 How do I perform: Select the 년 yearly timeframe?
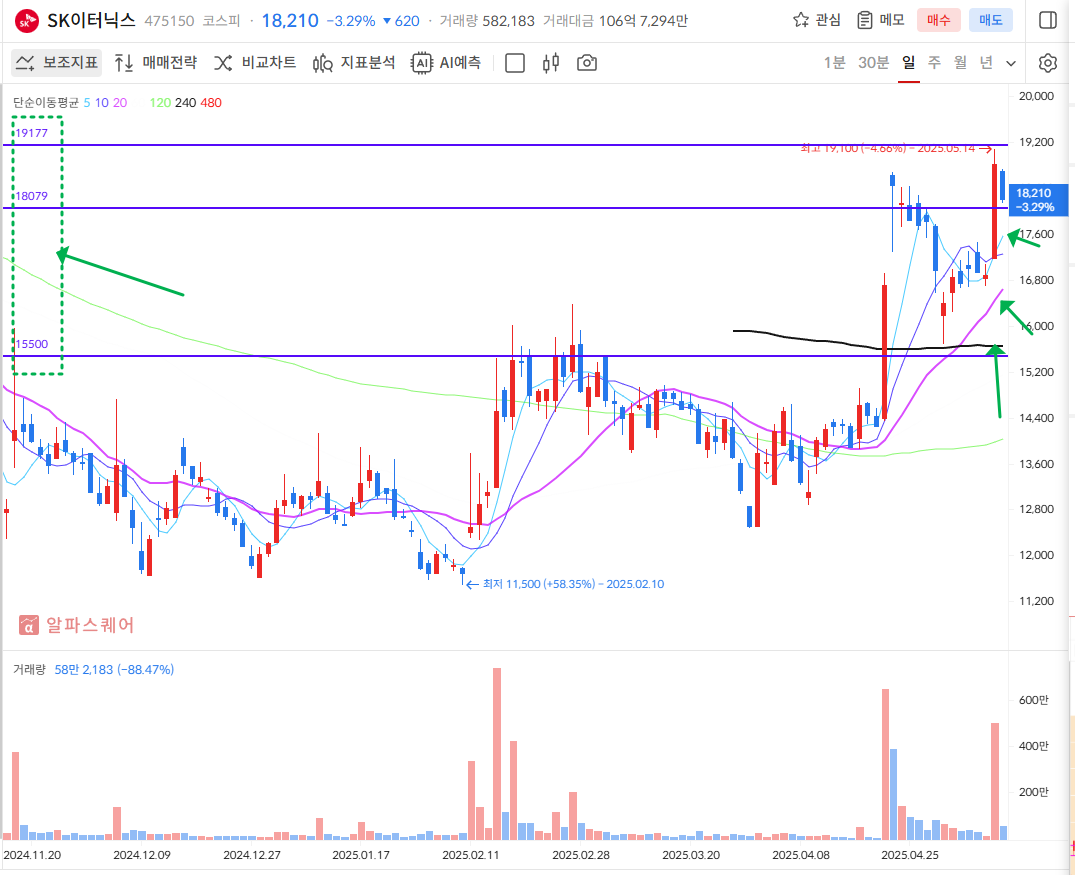point(986,63)
